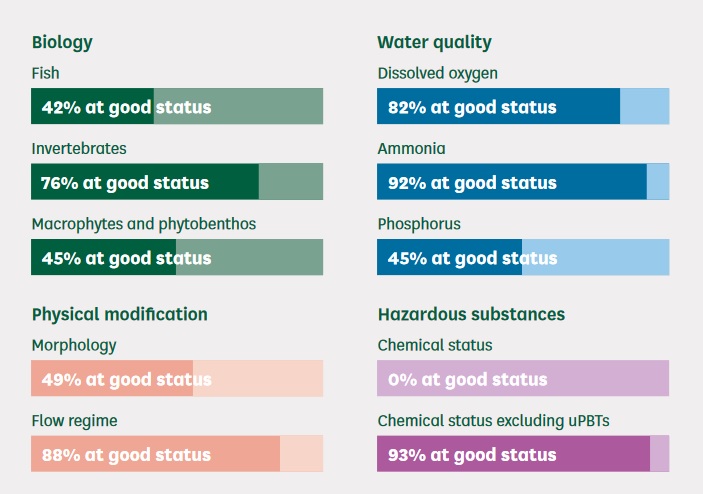The height and width of the screenshot is (494, 703).
Task: Select the Chemical status 0% bar
Action: point(523,378)
